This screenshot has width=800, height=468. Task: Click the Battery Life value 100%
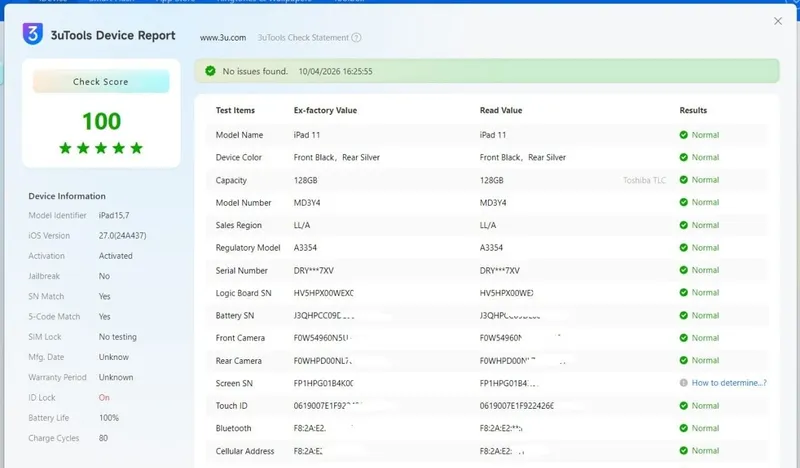109,417
